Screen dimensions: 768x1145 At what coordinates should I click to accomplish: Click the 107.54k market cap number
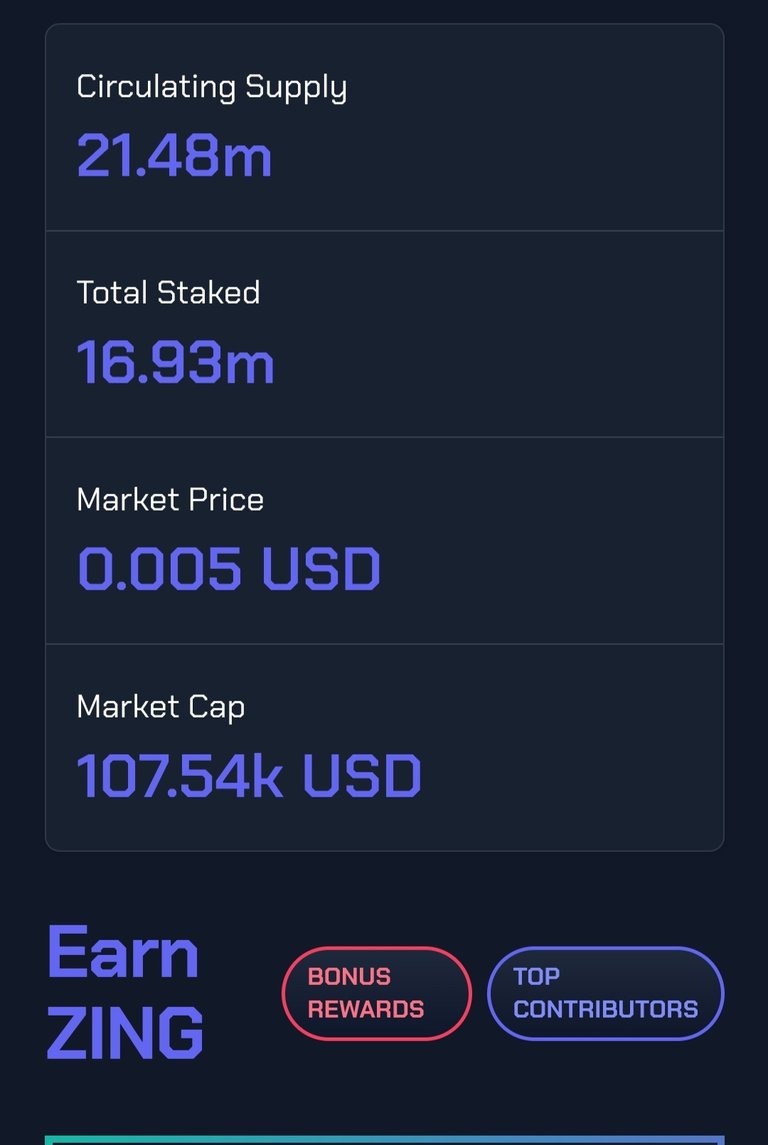point(180,776)
